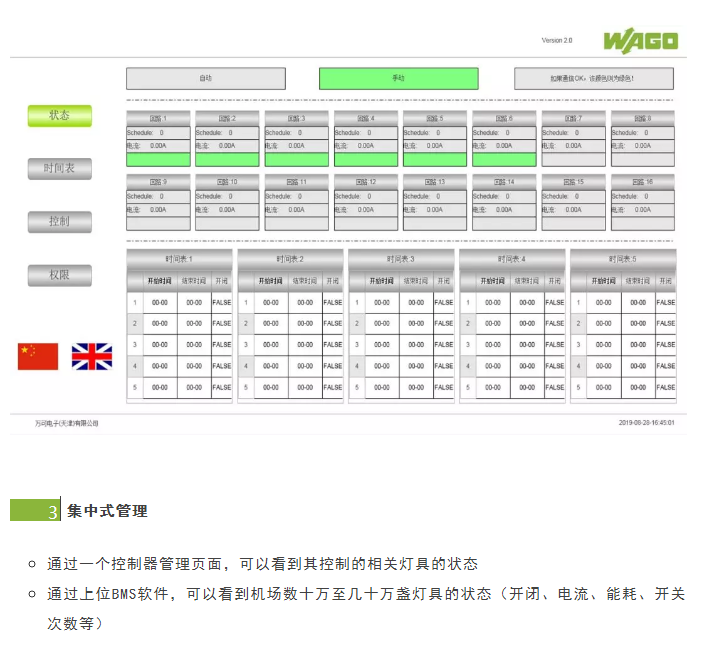Toggle FALSE switch in row 5 of 时间表 5

click(665, 387)
